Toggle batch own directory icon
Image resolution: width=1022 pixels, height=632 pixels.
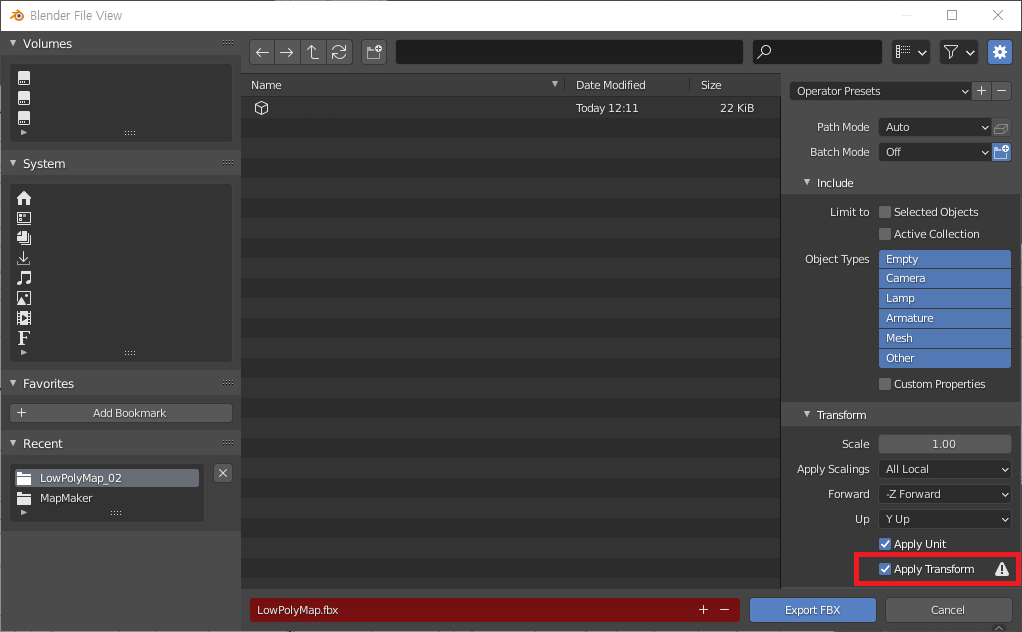click(1001, 152)
